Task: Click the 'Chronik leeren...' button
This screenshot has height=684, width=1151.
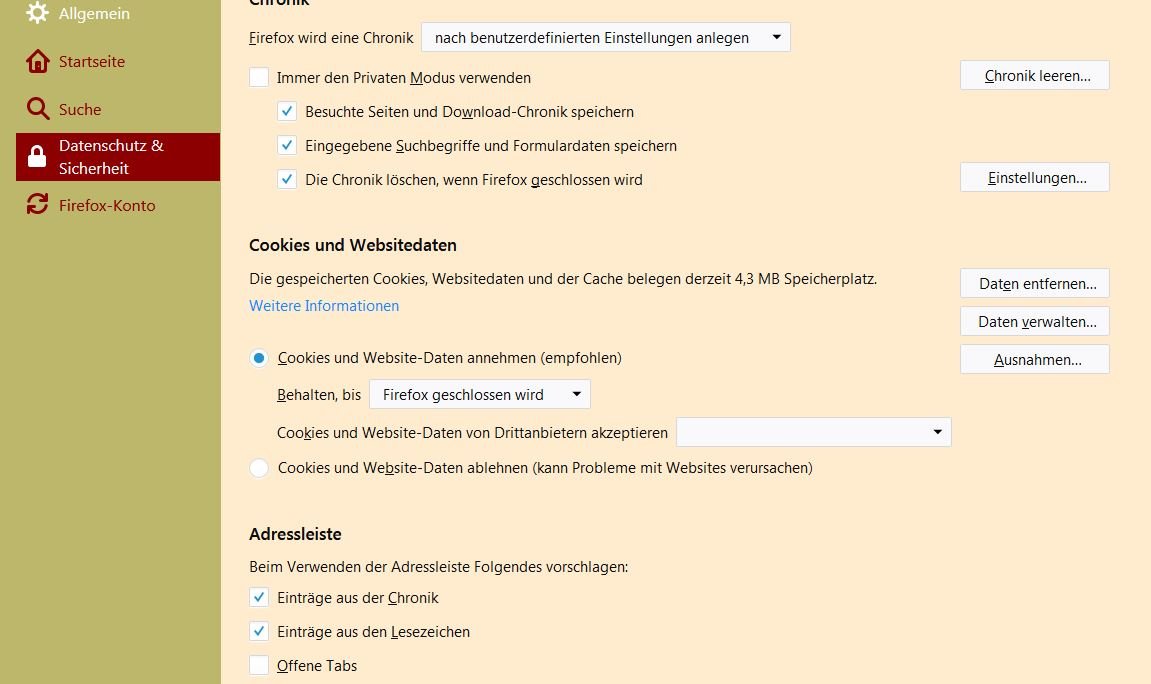Action: tap(1034, 76)
